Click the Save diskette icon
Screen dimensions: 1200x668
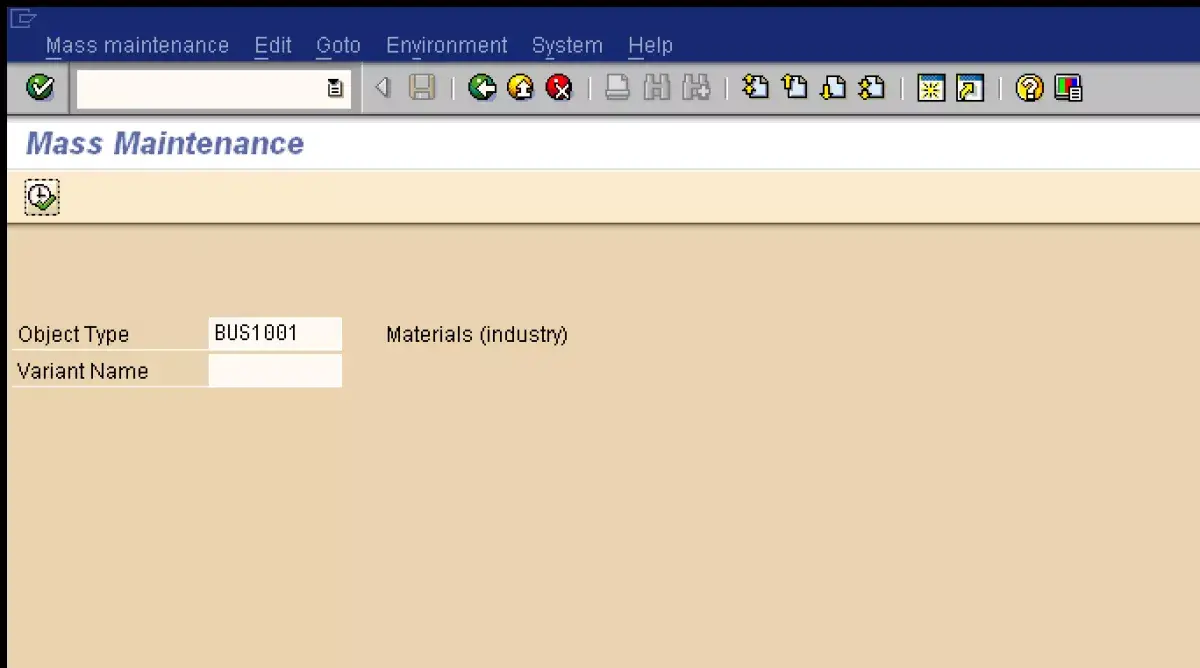[x=422, y=88]
